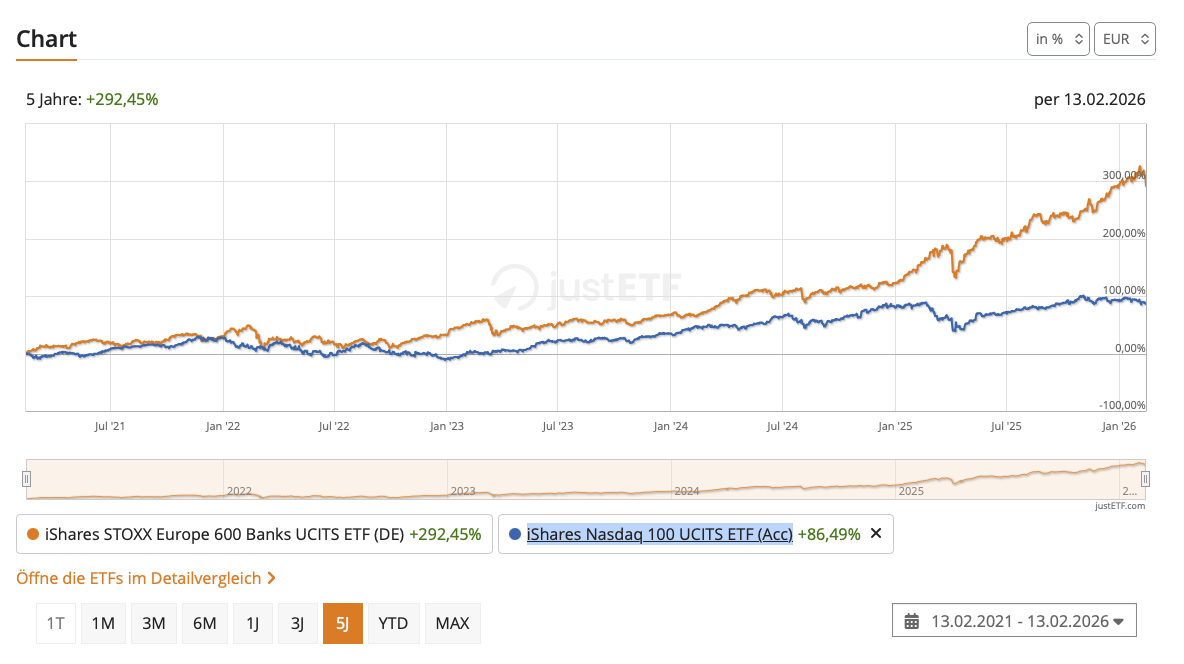
Task: Switch to the 6M time range
Action: [x=205, y=623]
